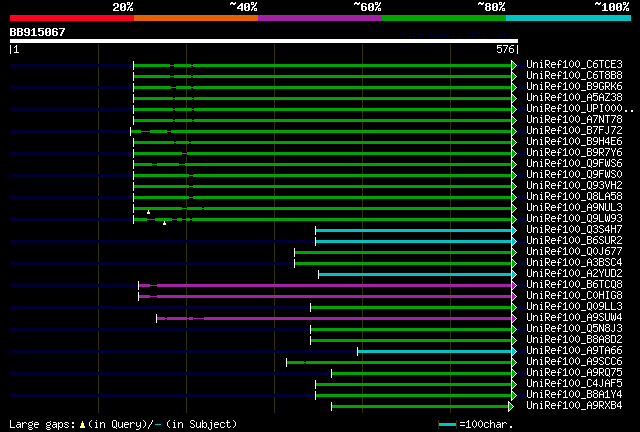Select the green ~80% identity legend segment
The height and width of the screenshot is (432, 640).
click(444, 18)
